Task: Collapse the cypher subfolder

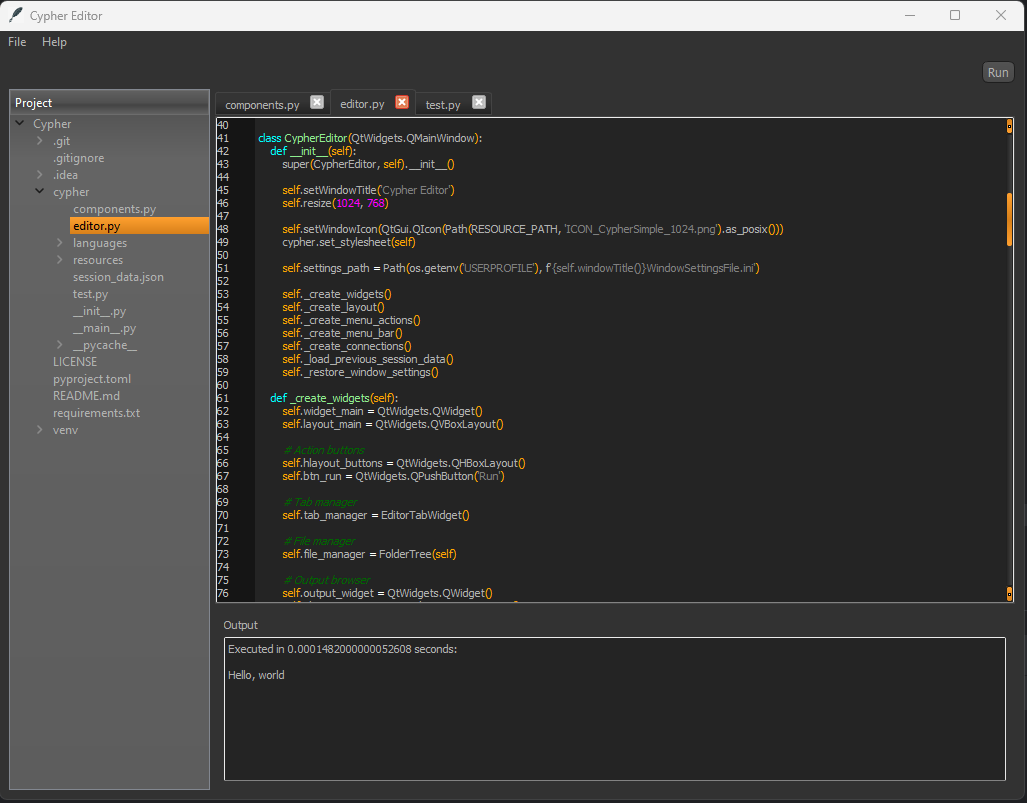Action: point(39,191)
